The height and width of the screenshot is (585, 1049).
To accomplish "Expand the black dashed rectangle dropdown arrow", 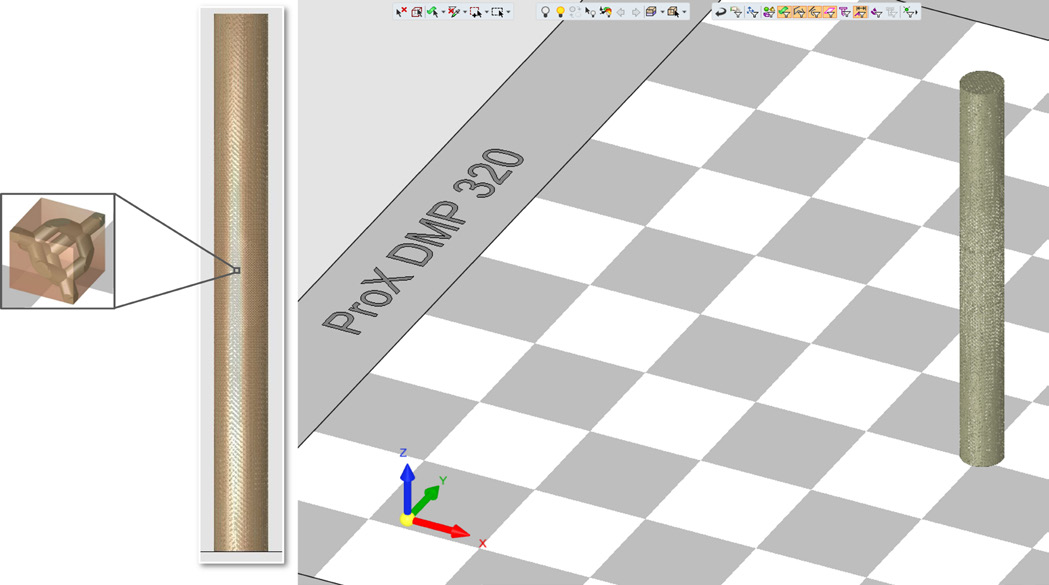I will 508,12.
